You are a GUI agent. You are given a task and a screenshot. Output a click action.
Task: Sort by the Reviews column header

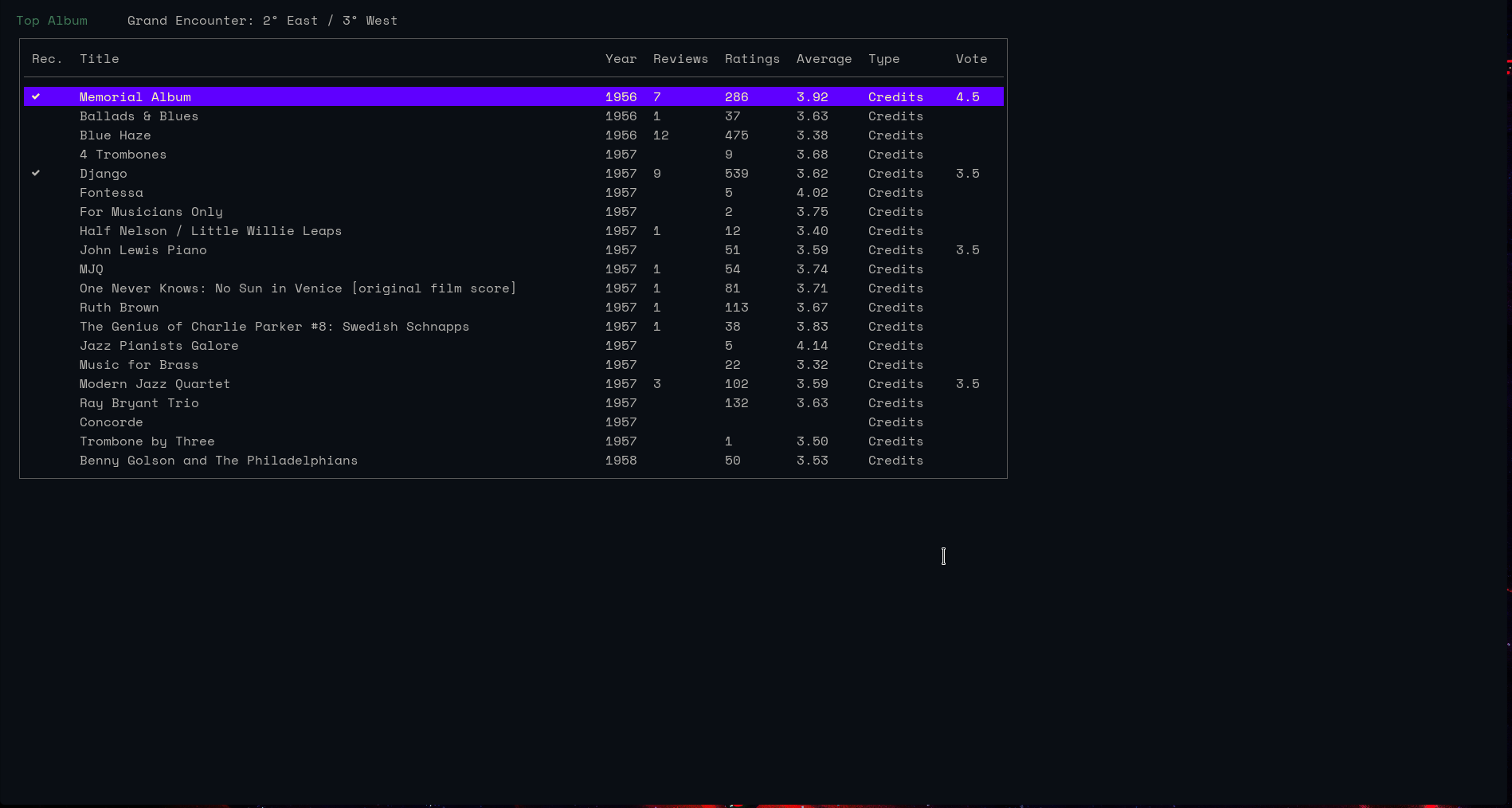(x=680, y=59)
